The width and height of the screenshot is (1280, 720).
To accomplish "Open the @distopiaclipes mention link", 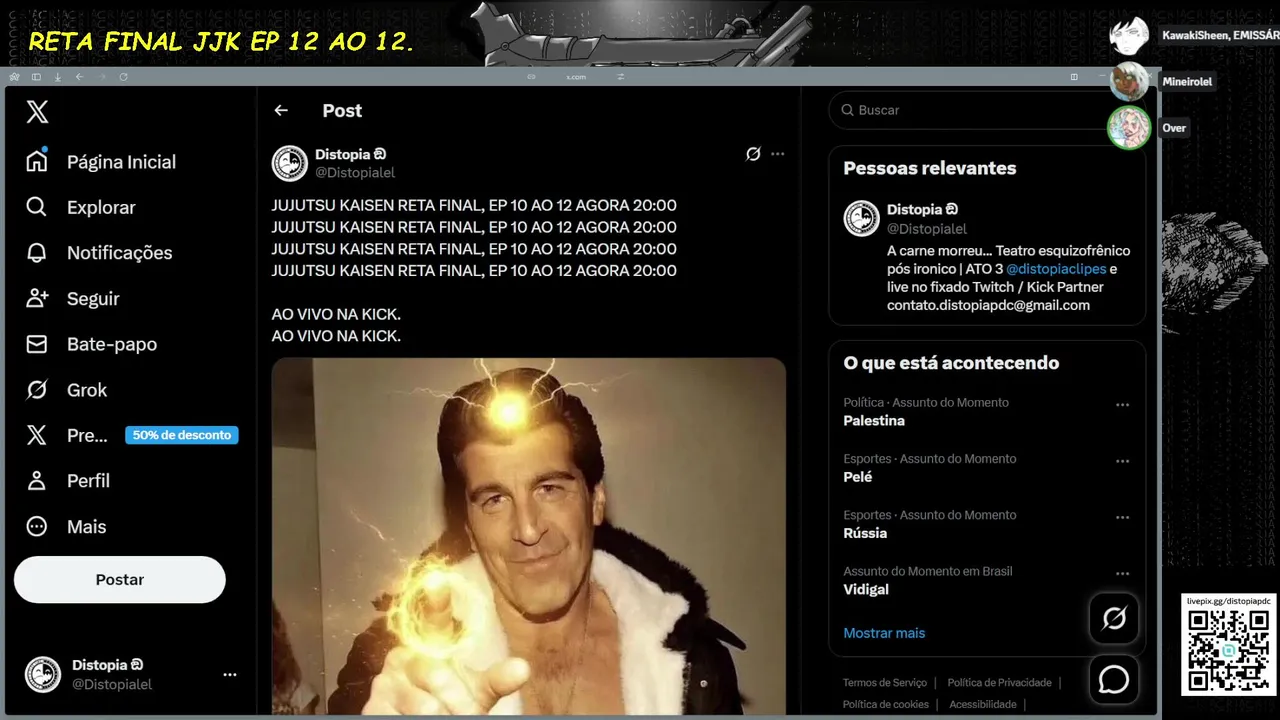I will pyautogui.click(x=1057, y=269).
